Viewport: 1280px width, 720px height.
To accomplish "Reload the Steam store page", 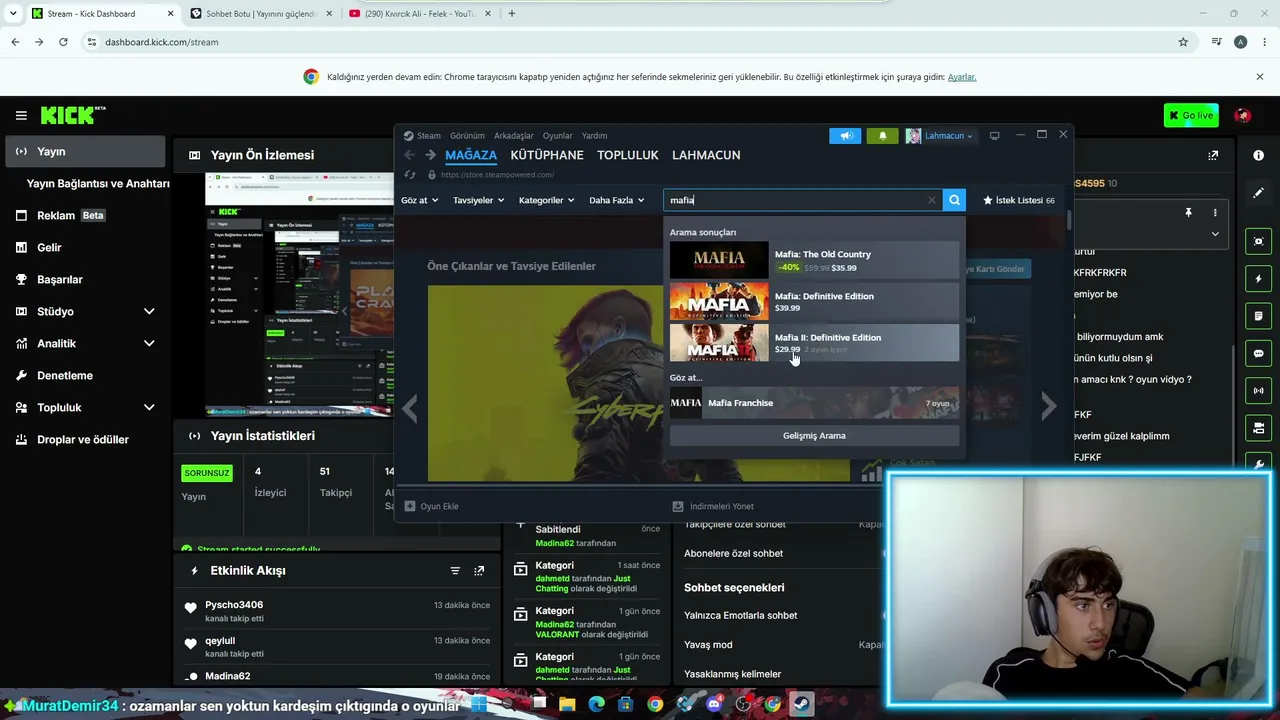I will tap(409, 175).
